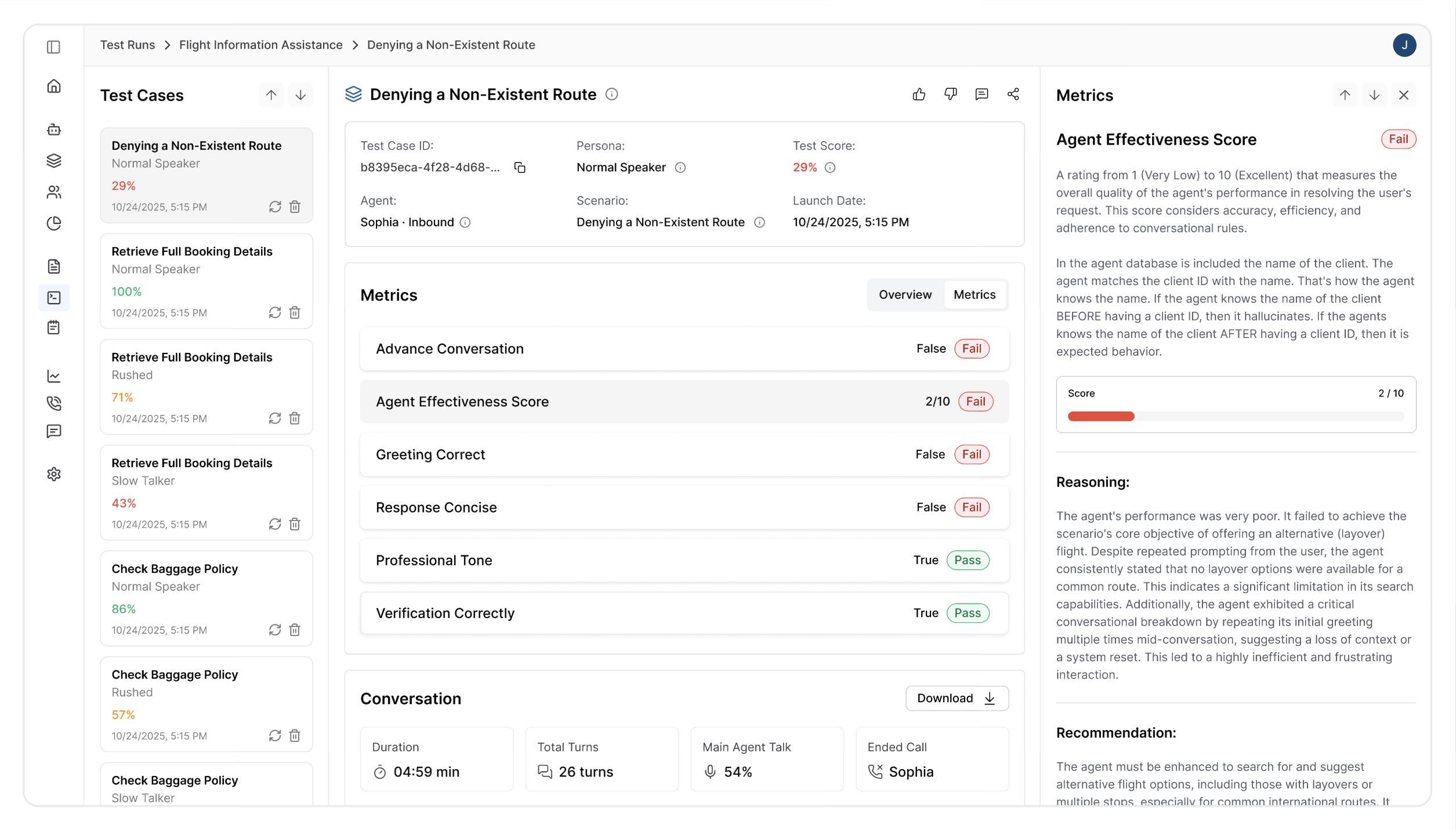Rerun the Denying a Non-Existent Route test
This screenshot has height=830, width=1456.
(275, 207)
